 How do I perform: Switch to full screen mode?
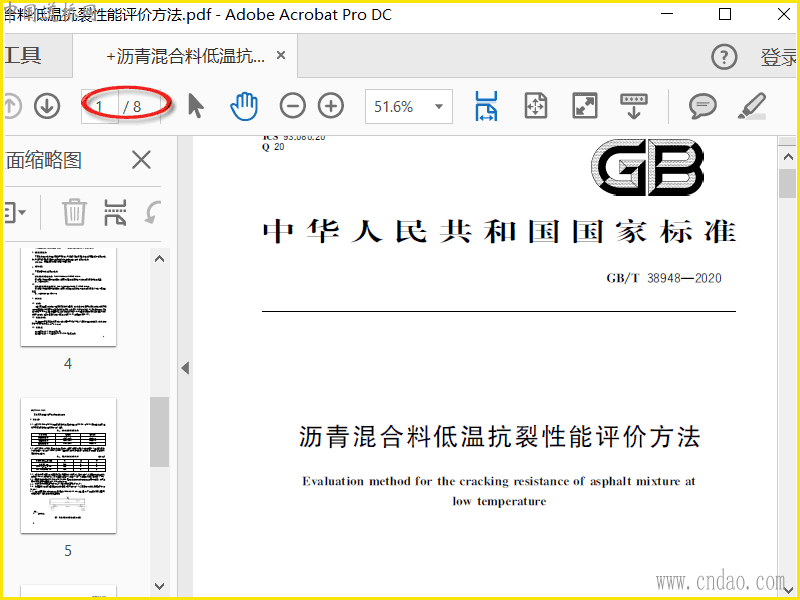click(x=585, y=106)
